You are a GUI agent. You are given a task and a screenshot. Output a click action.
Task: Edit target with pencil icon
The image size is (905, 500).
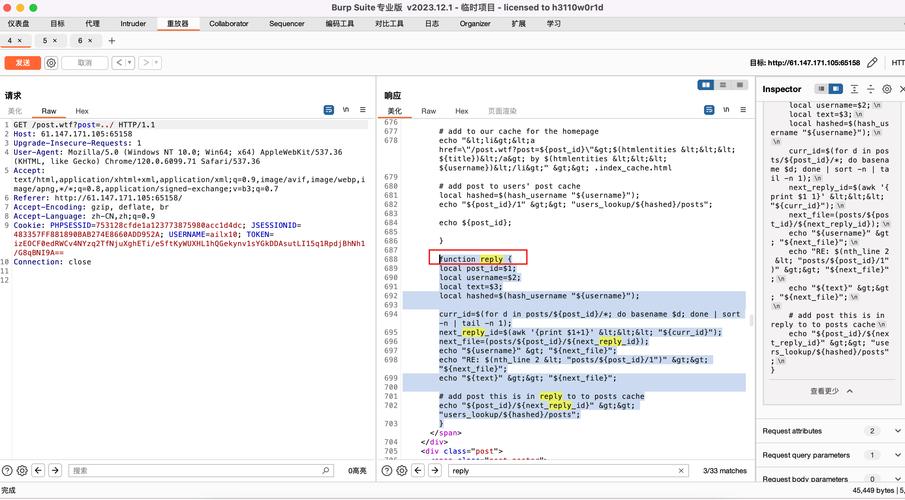pos(872,62)
